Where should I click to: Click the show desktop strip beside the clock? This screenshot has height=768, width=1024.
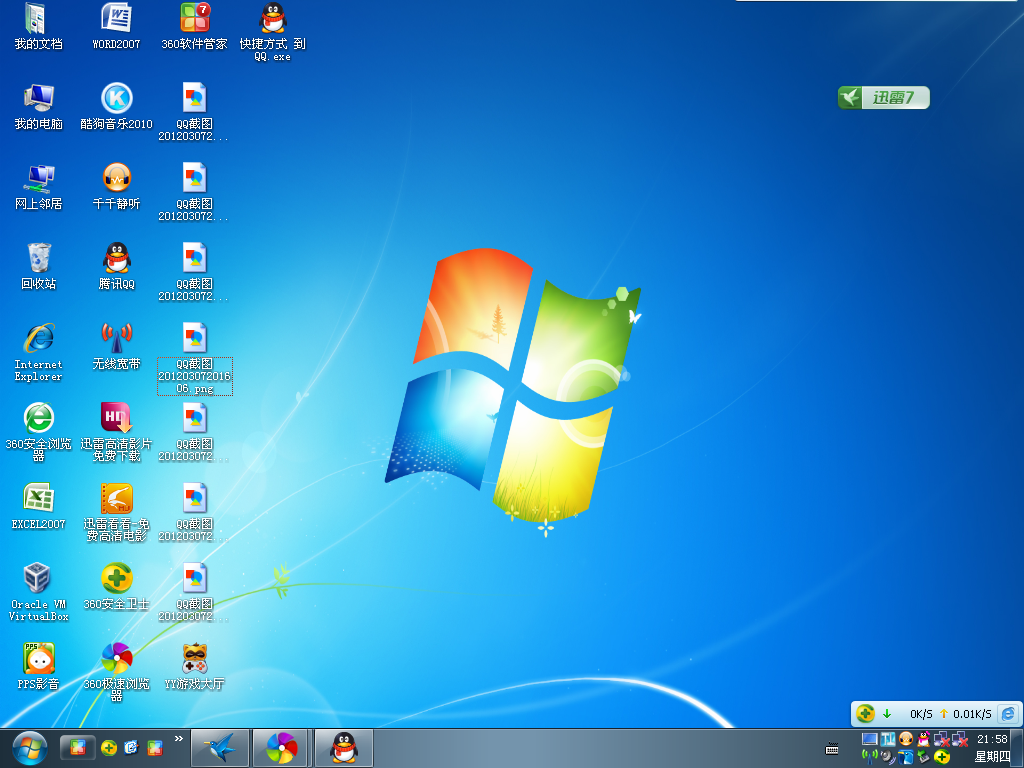click(x=1018, y=748)
